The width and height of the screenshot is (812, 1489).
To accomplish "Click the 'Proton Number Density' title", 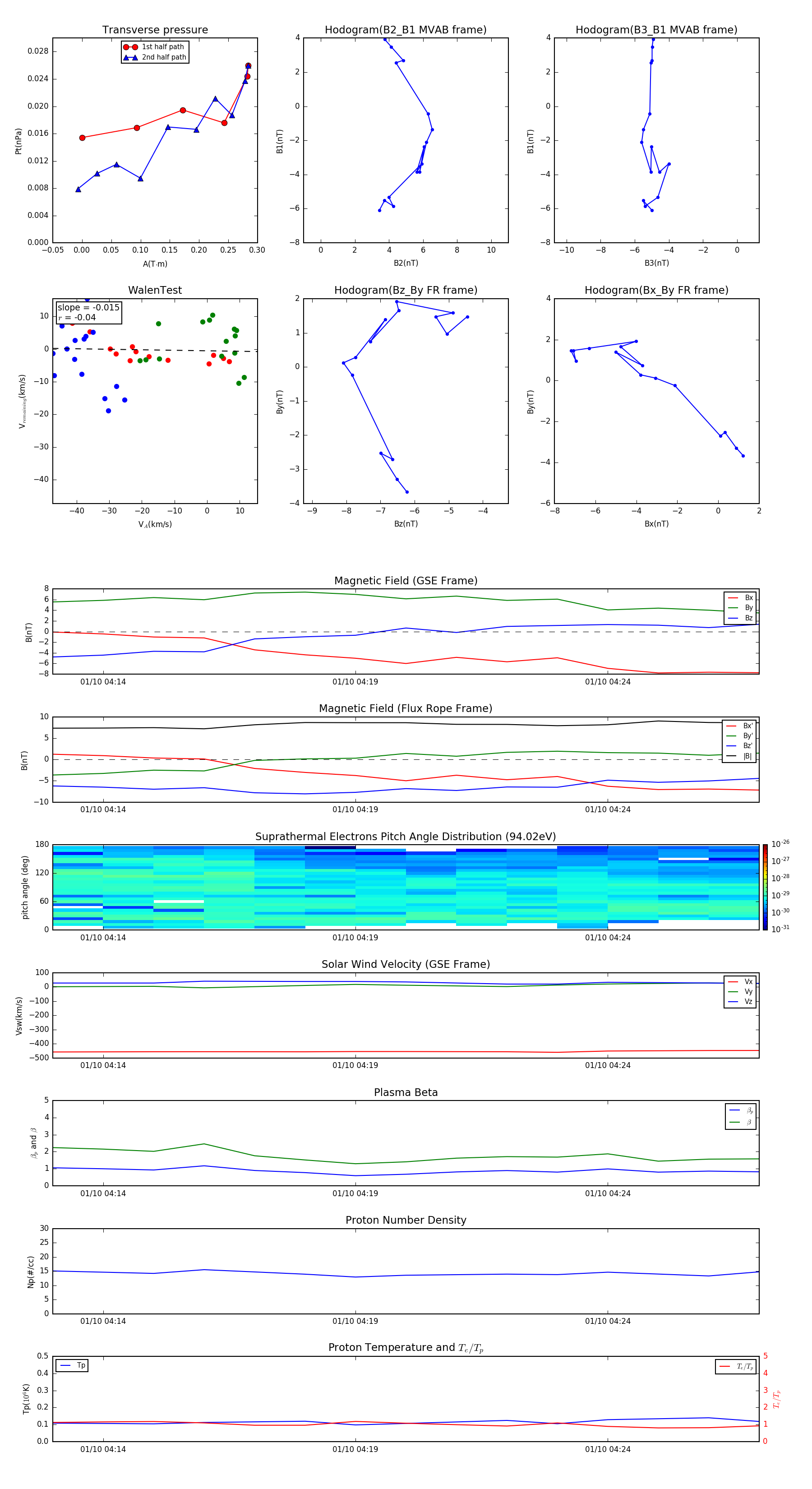I will click(x=406, y=1220).
